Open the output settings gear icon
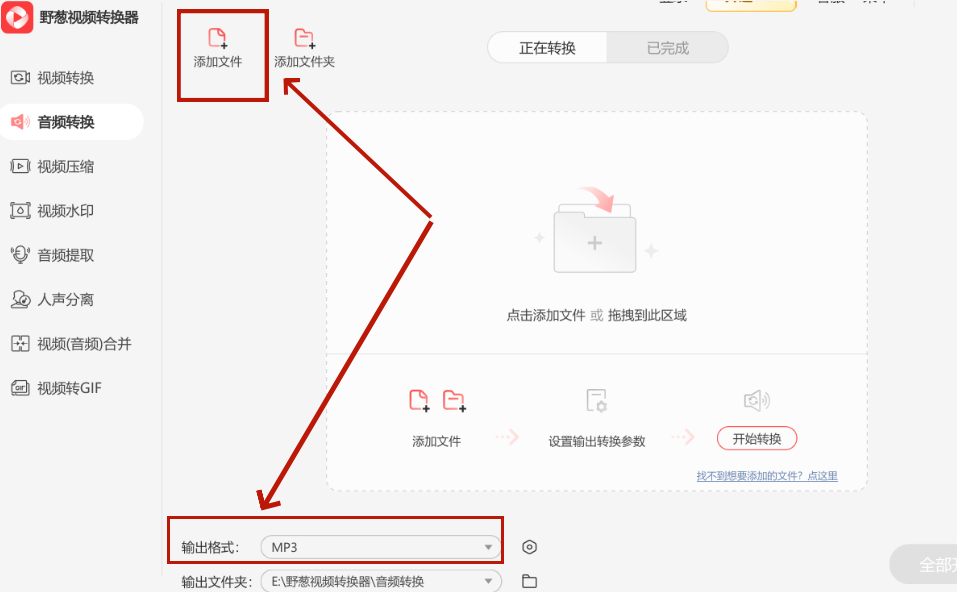The image size is (957, 592). point(529,547)
